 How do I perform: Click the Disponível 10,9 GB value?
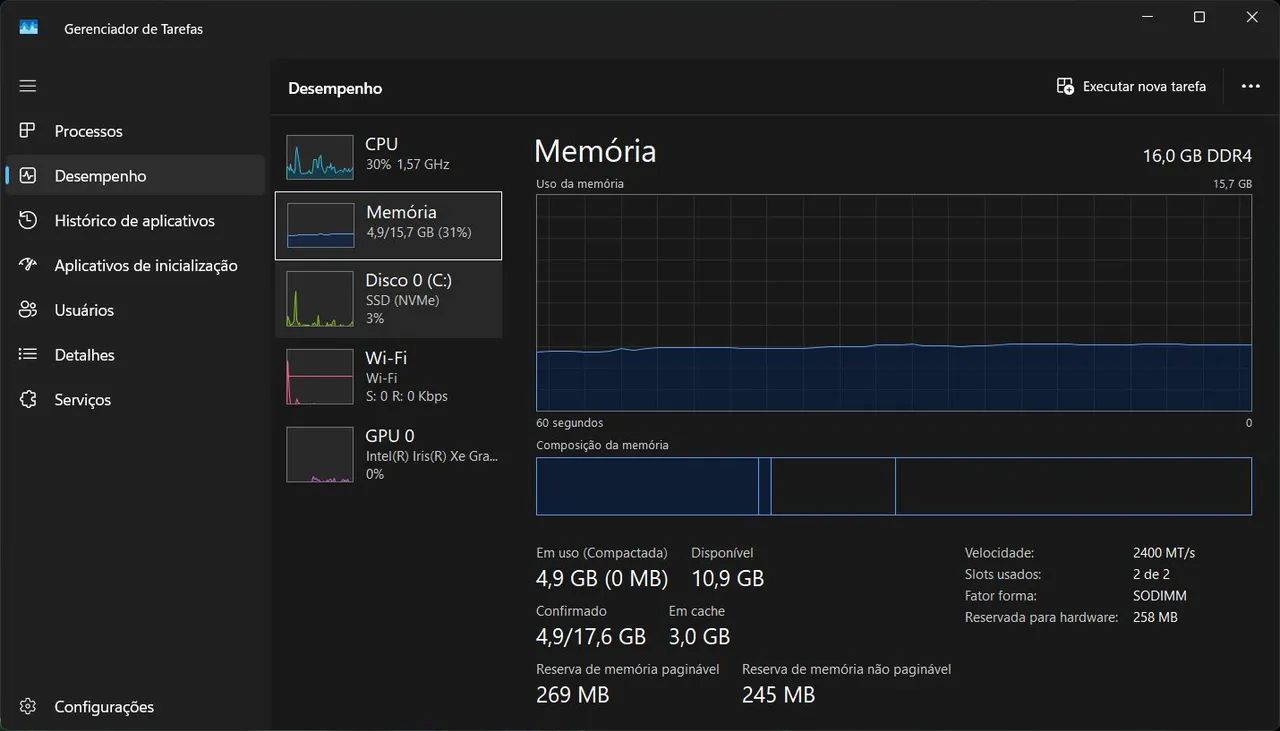click(728, 578)
